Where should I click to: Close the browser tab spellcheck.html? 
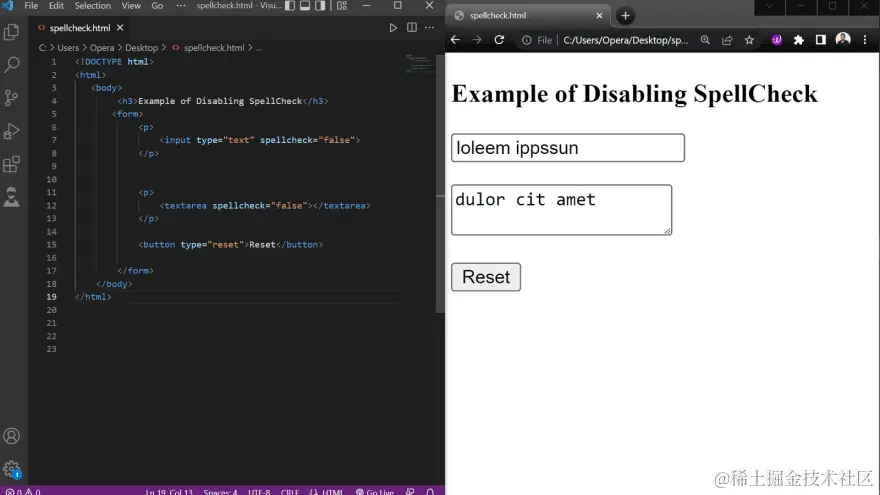tap(599, 16)
